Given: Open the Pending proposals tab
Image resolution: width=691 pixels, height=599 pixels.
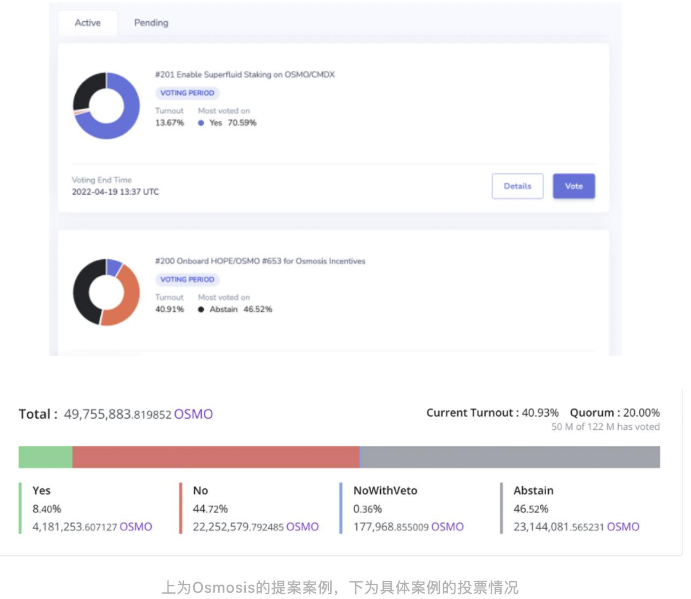Looking at the screenshot, I should click(151, 23).
